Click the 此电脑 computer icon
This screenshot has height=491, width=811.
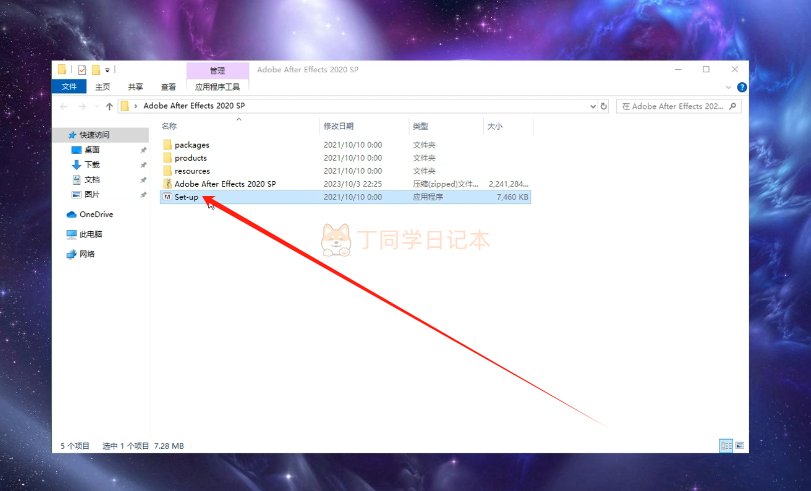71,234
